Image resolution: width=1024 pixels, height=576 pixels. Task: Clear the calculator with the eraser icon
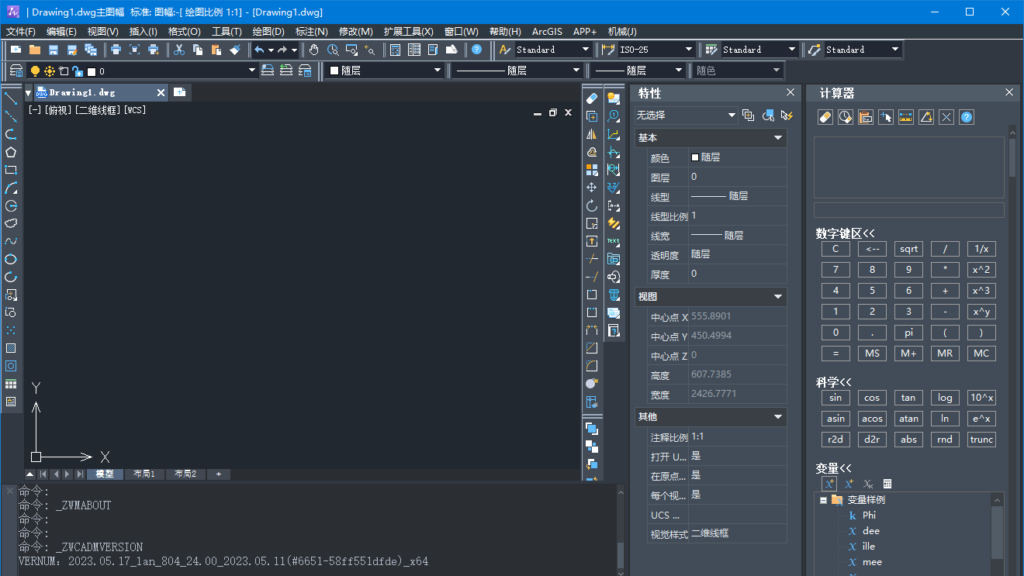825,117
